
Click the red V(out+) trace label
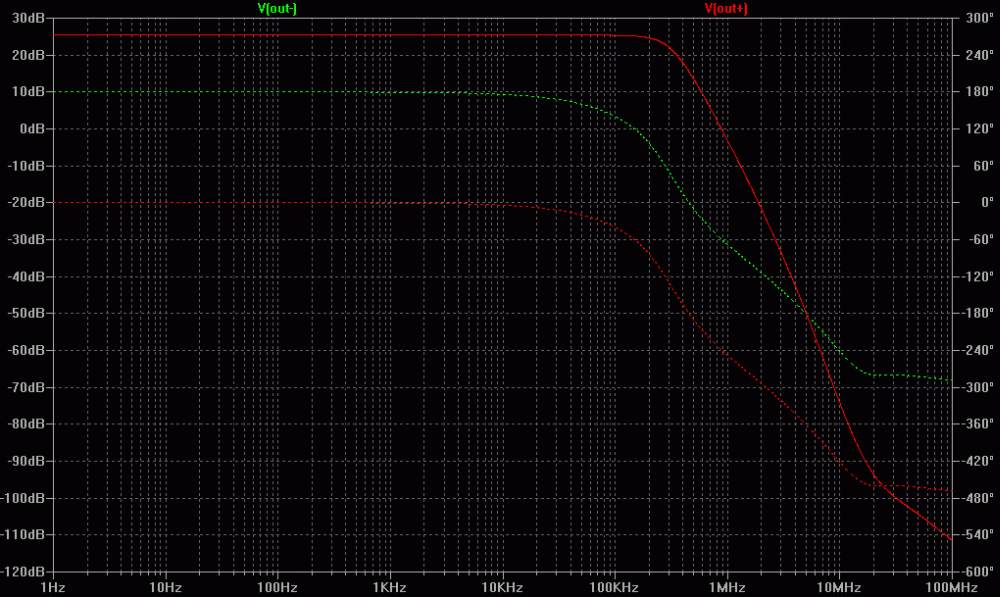[x=726, y=8]
